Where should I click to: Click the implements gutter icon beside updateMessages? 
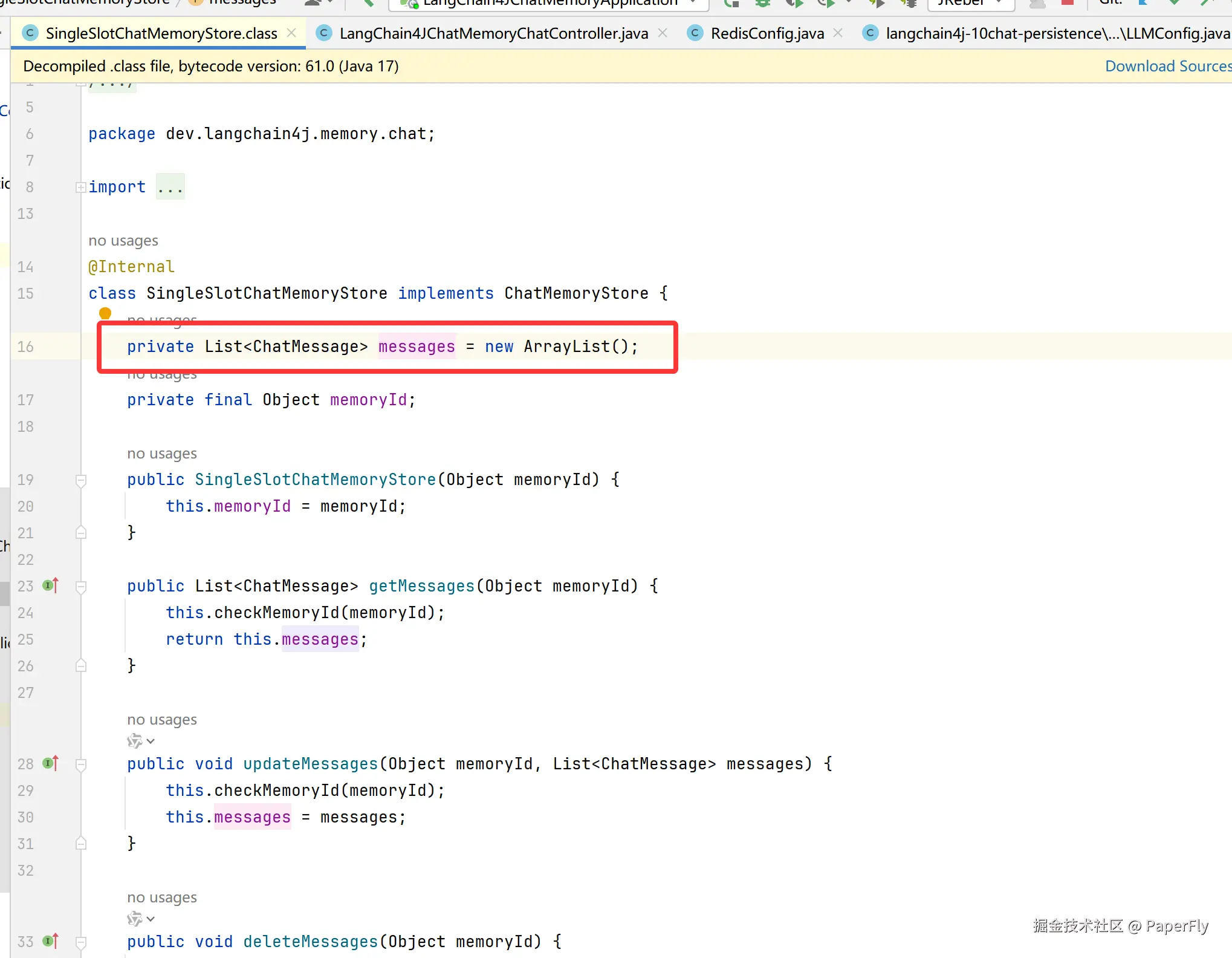[x=51, y=763]
